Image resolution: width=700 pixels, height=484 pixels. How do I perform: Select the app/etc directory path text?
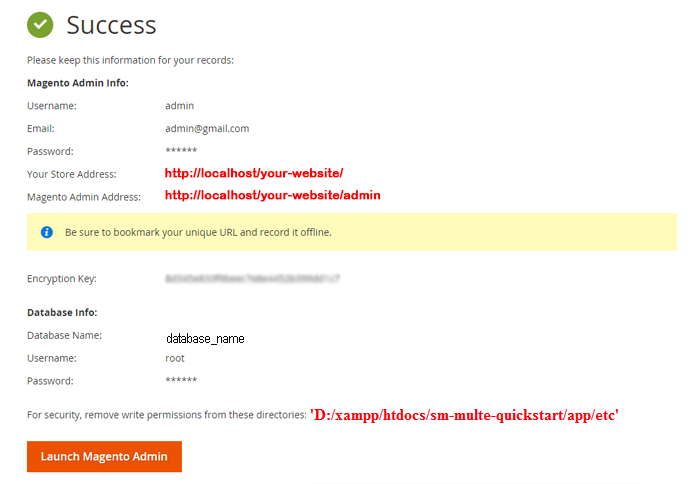click(464, 414)
